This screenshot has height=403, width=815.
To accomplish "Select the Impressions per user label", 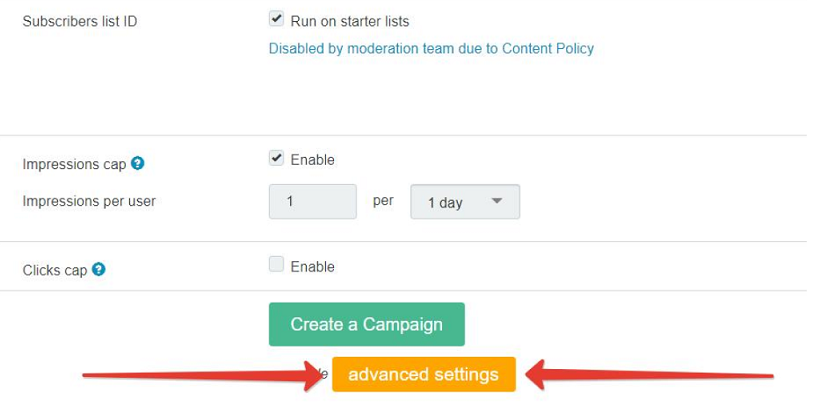I will 89,201.
